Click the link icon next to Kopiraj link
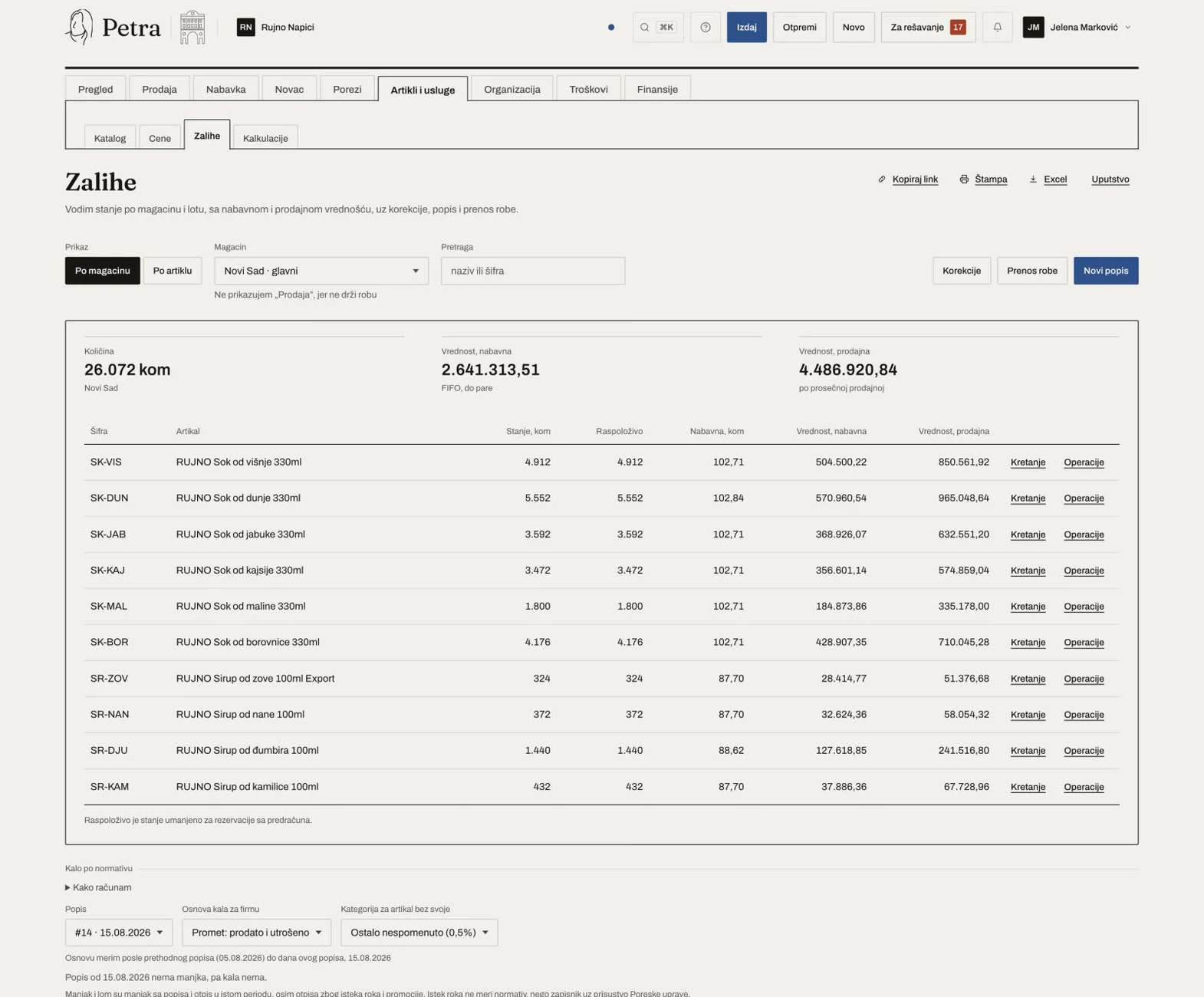1204x997 pixels. [x=882, y=179]
